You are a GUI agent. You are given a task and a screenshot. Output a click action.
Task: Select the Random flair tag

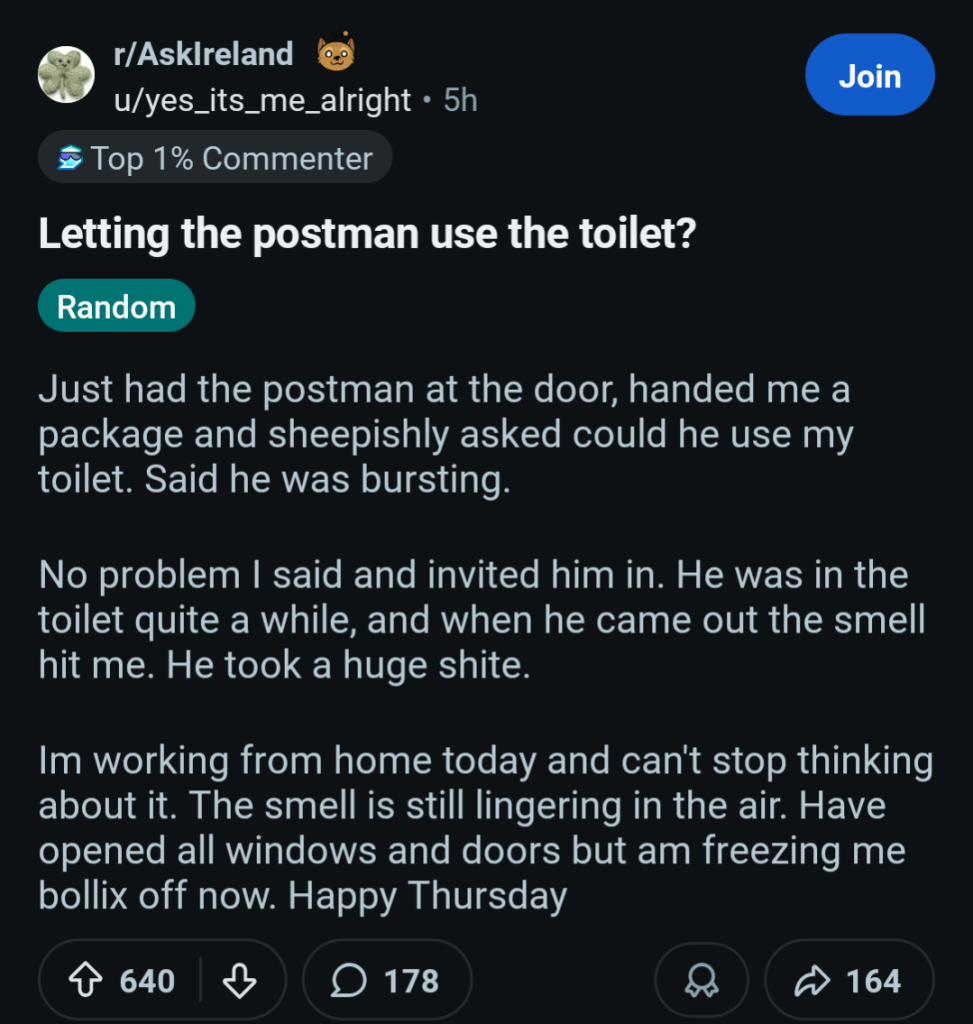tap(116, 306)
